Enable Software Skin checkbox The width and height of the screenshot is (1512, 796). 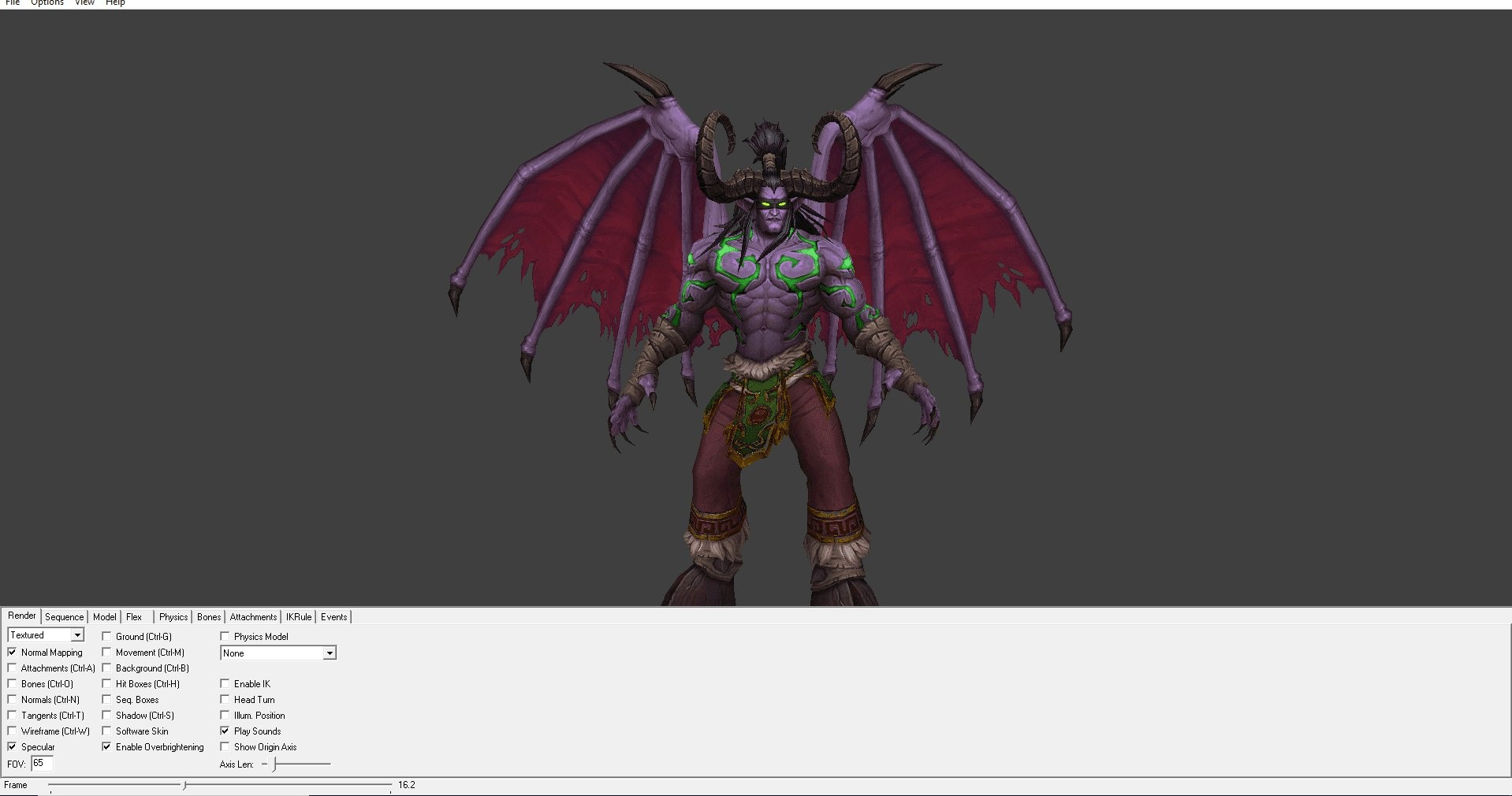(106, 731)
